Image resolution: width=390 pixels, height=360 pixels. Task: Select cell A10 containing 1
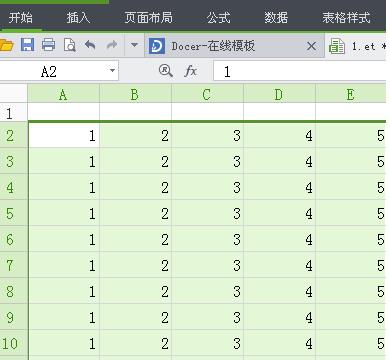pyautogui.click(x=64, y=343)
